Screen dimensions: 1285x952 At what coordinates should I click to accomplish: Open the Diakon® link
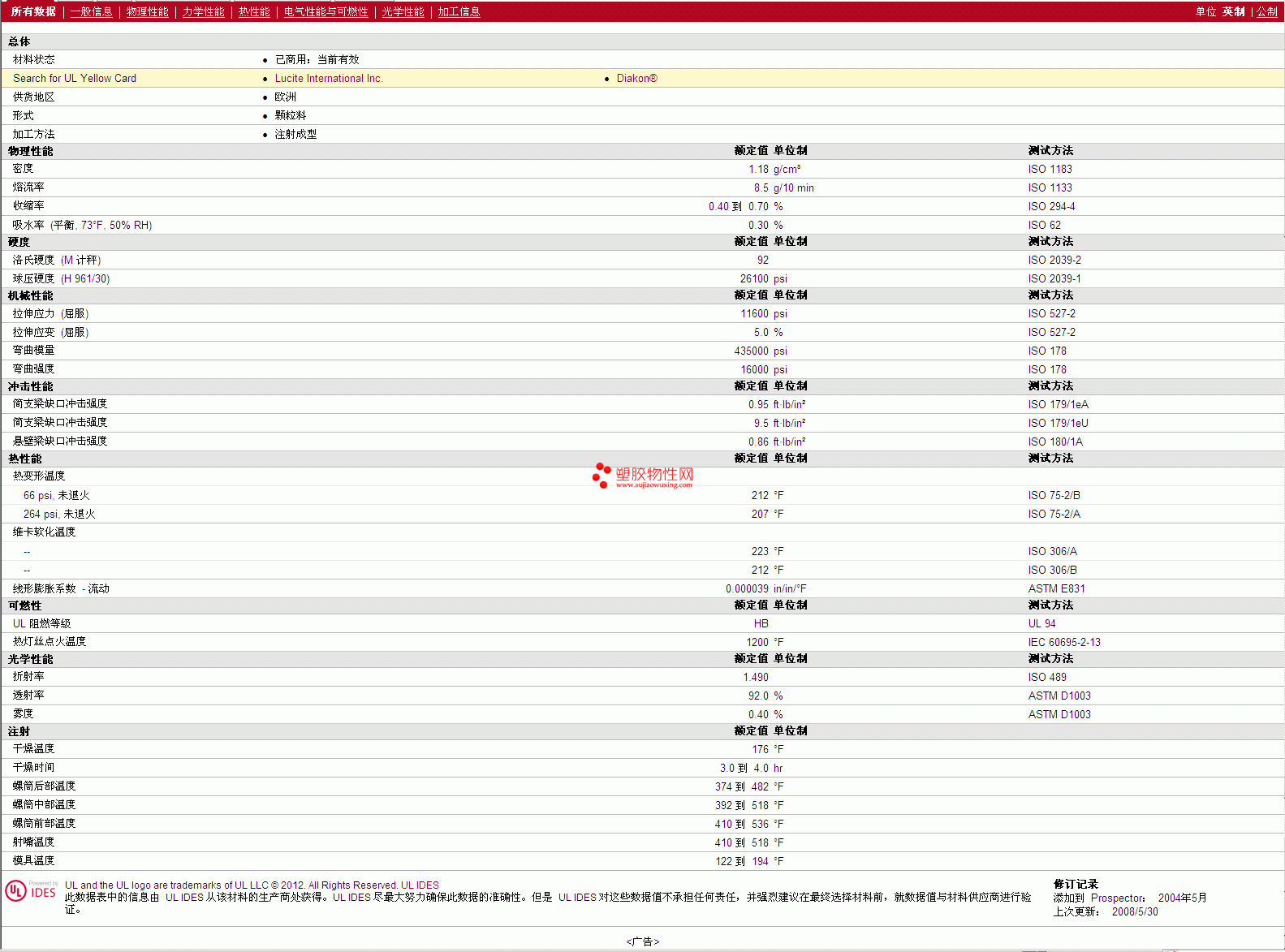pyautogui.click(x=637, y=78)
